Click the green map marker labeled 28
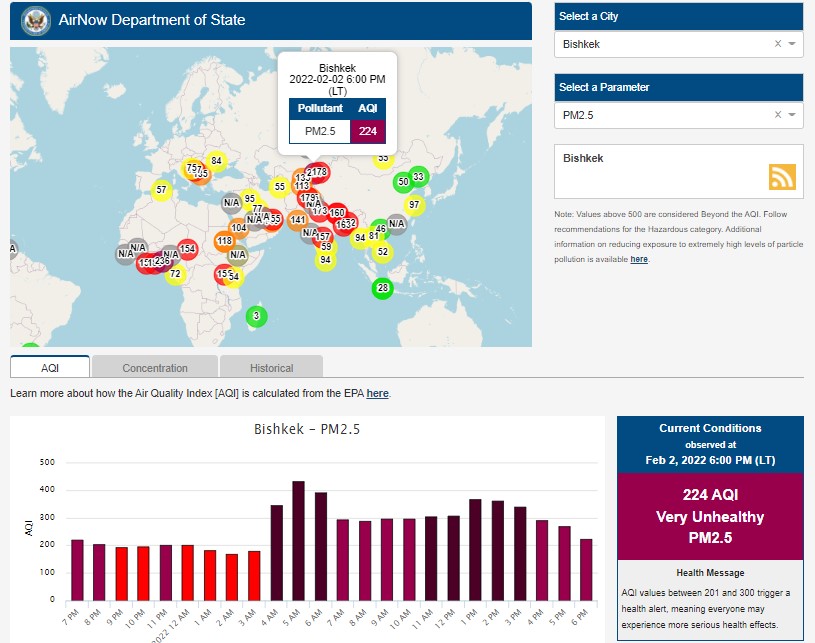Image resolution: width=815 pixels, height=643 pixels. (x=382, y=289)
